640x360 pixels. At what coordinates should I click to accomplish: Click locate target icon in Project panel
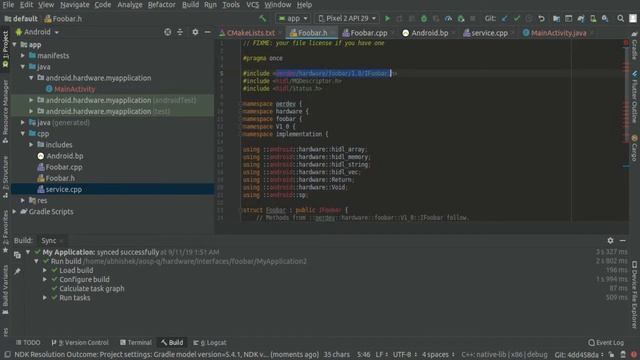167,32
